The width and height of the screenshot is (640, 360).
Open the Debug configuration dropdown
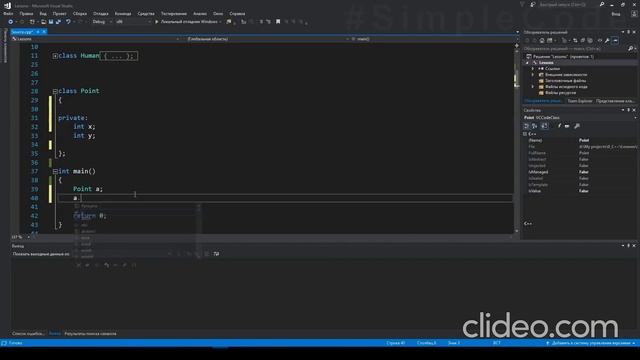tap(102, 22)
